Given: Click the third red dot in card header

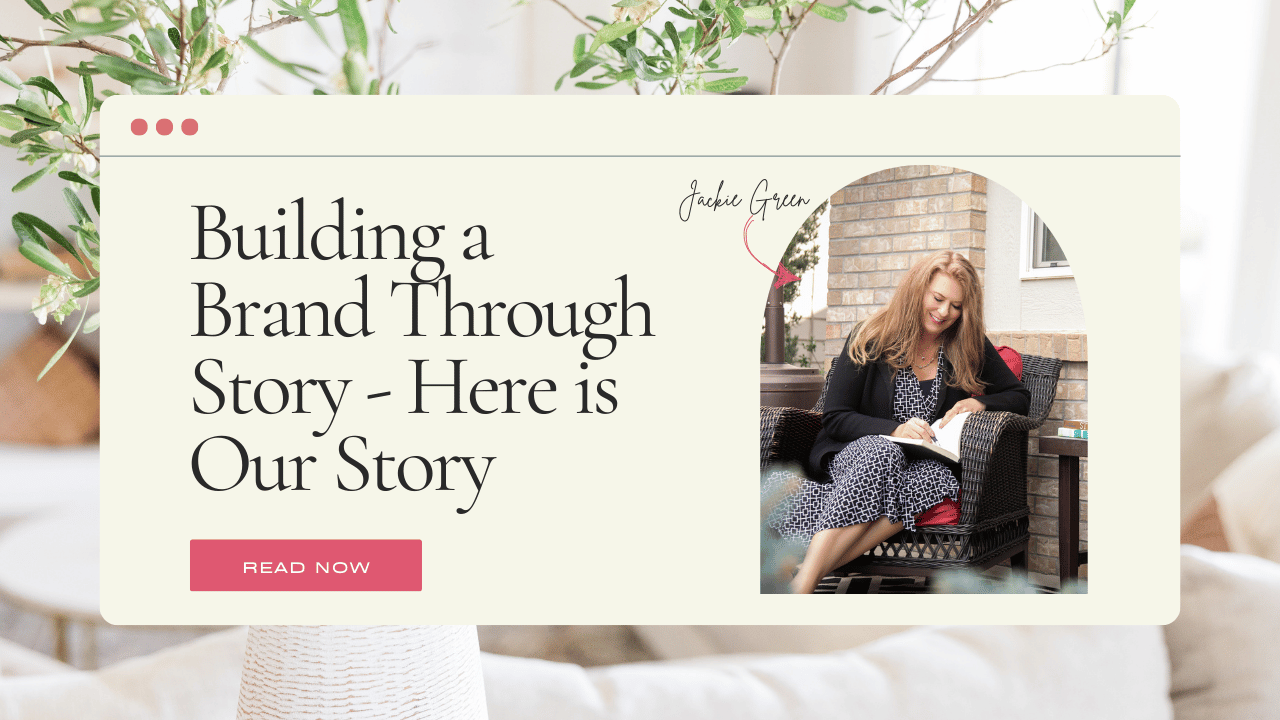Looking at the screenshot, I should (x=190, y=127).
